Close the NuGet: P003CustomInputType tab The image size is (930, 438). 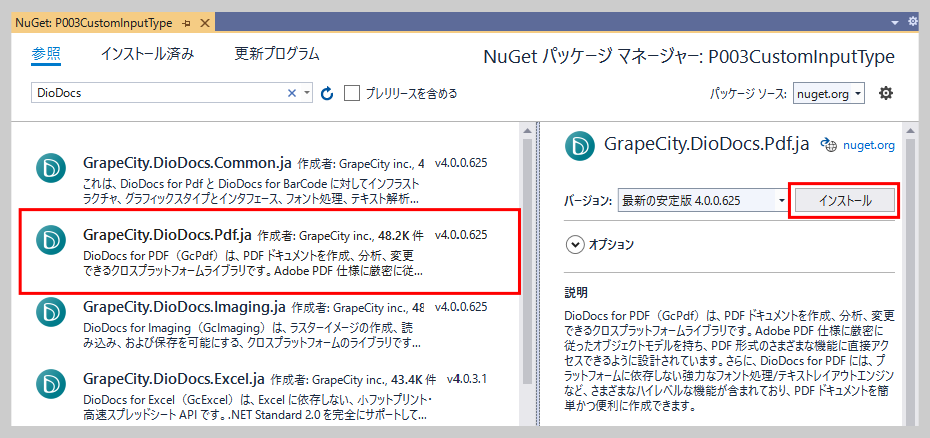click(205, 23)
